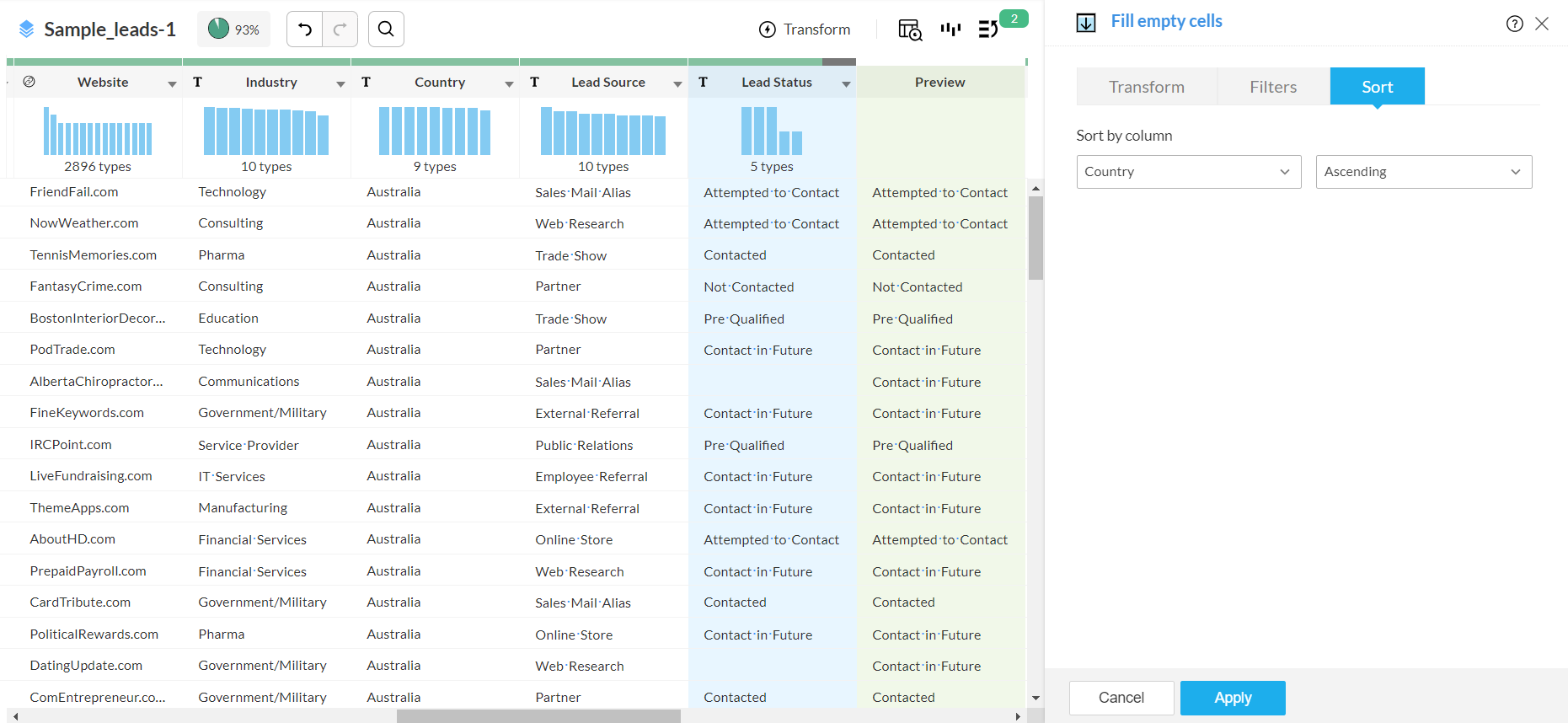The width and height of the screenshot is (1568, 723).
Task: Switch to the Filters tab
Action: click(x=1272, y=87)
